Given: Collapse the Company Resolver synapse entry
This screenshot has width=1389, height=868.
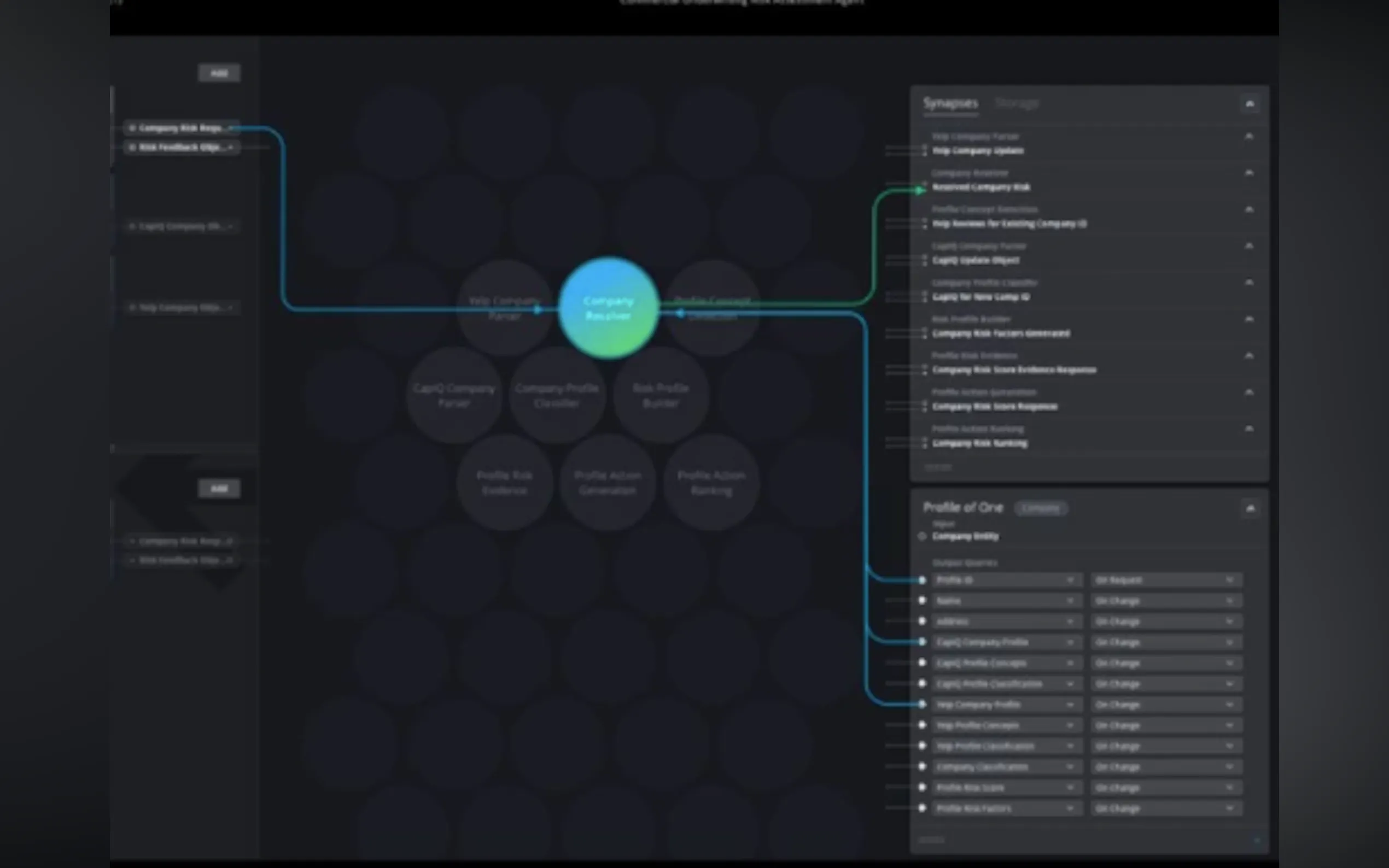Looking at the screenshot, I should tap(1249, 173).
